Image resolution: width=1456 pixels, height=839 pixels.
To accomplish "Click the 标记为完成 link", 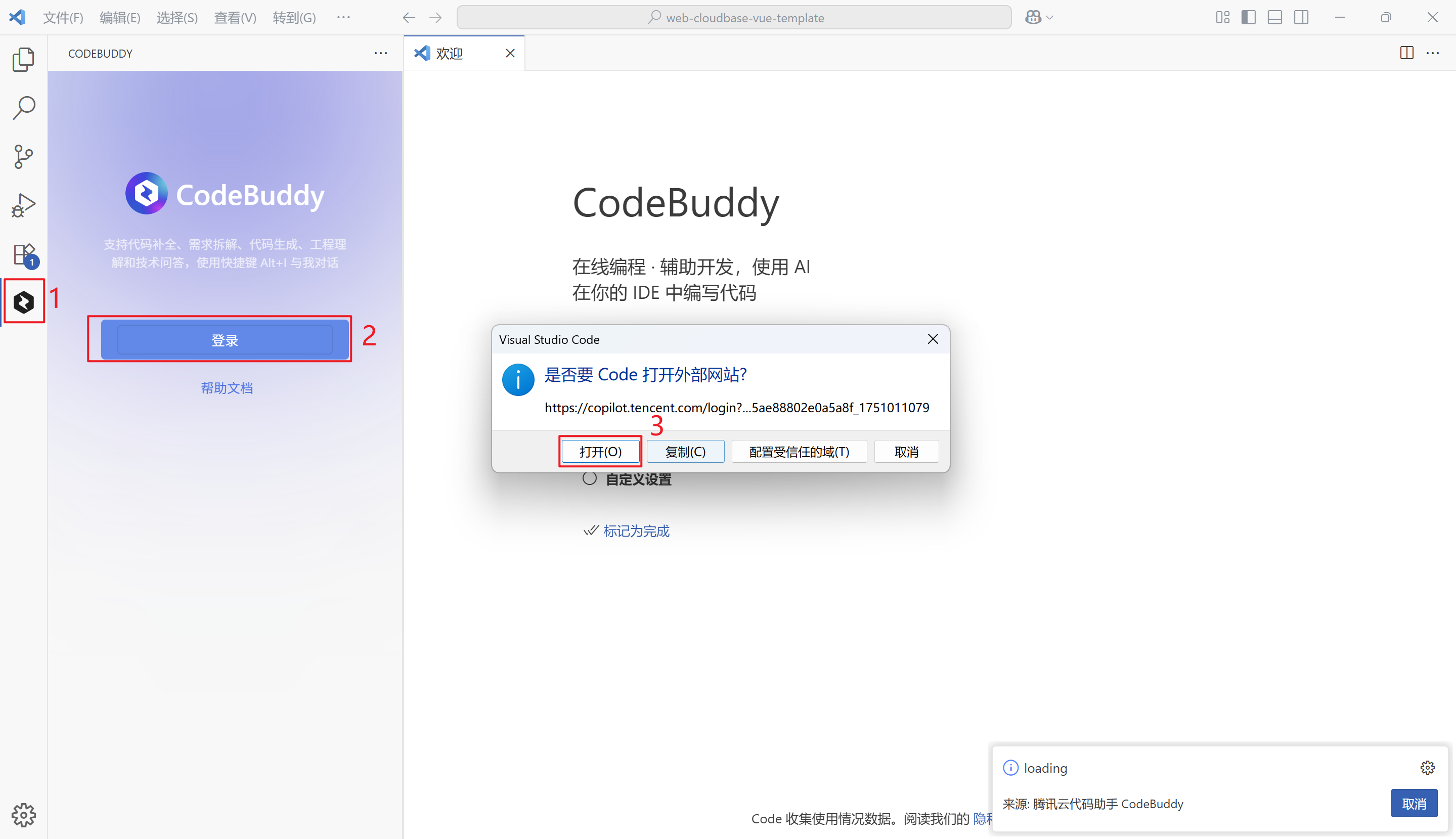I will point(636,531).
